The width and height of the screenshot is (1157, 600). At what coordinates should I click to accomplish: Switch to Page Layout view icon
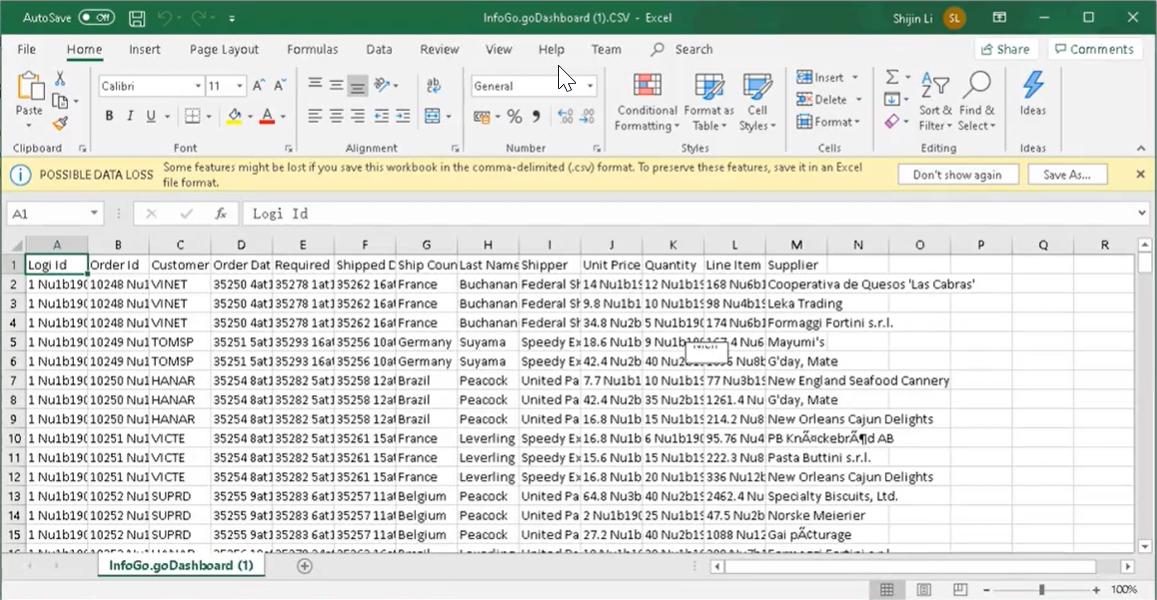pos(923,590)
